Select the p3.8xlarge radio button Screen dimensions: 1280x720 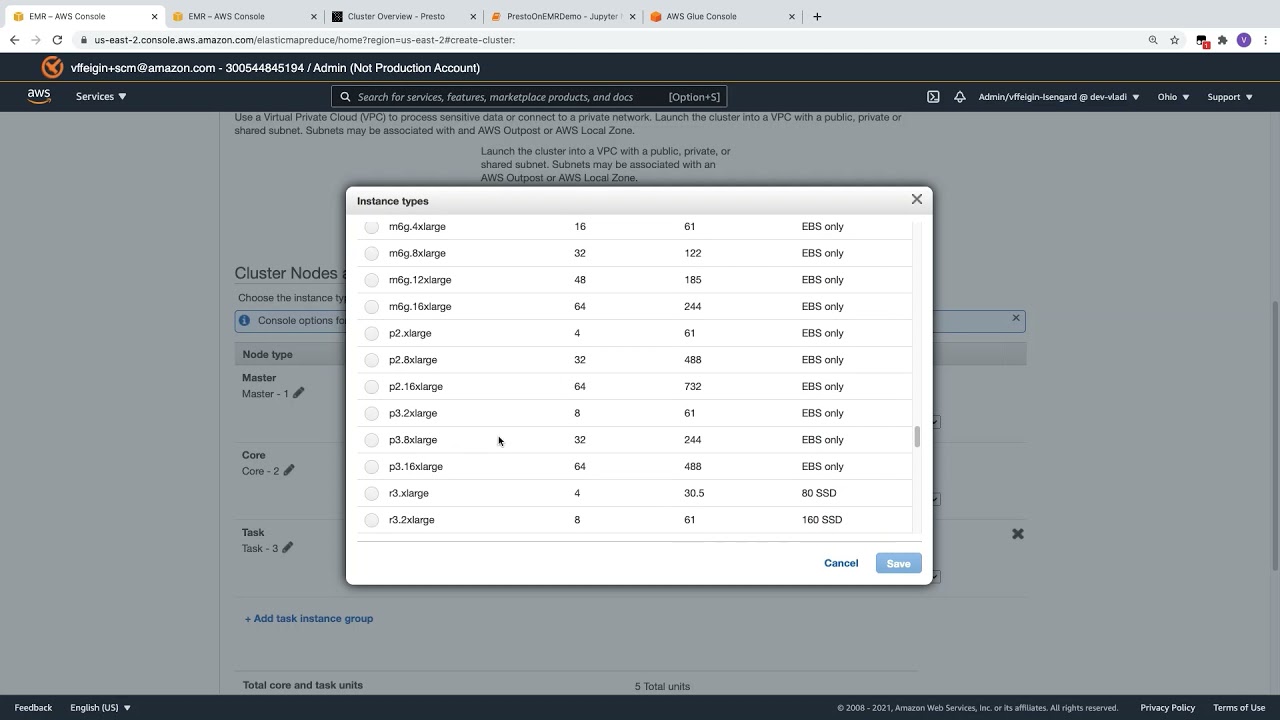point(372,440)
